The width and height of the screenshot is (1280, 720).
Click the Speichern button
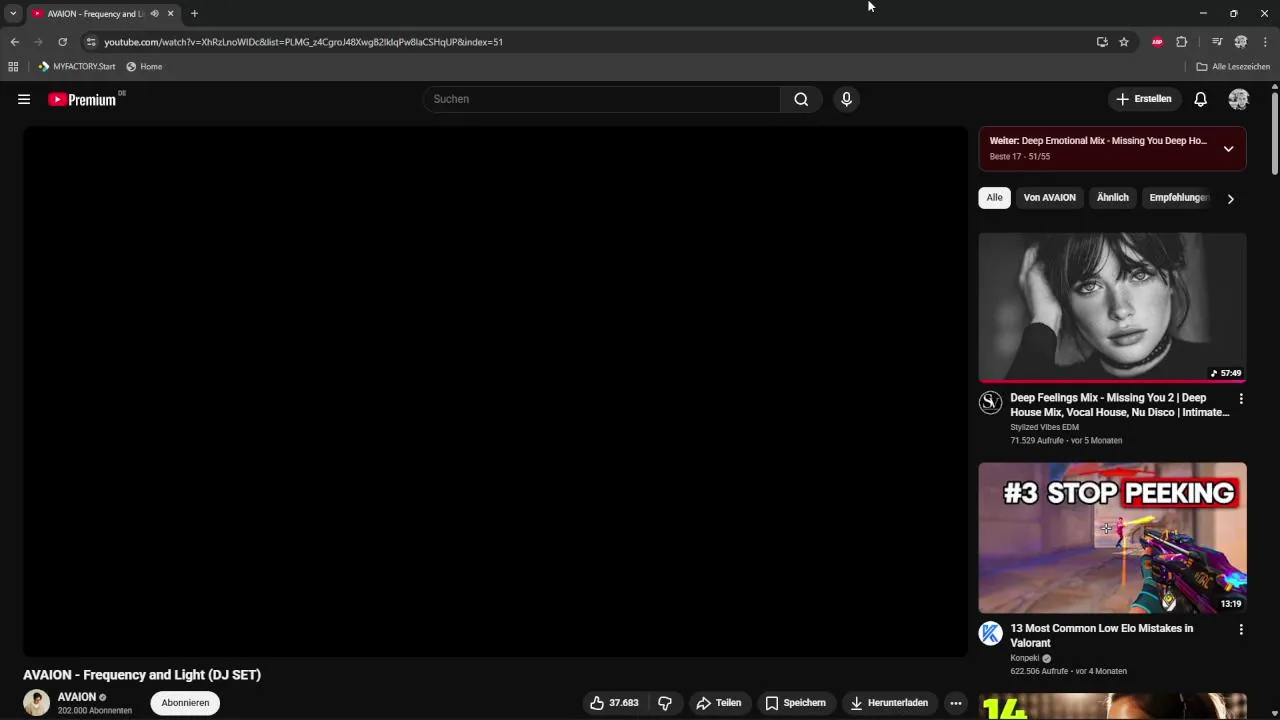tap(795, 703)
